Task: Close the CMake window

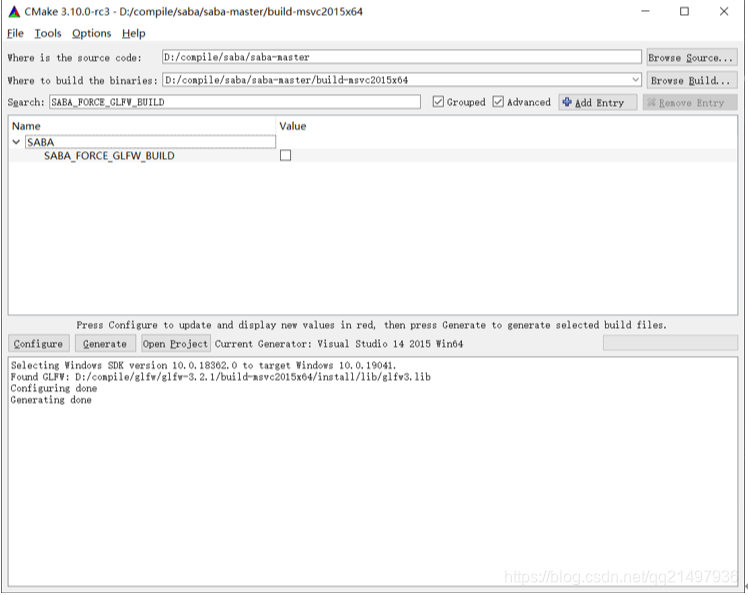Action: (724, 11)
